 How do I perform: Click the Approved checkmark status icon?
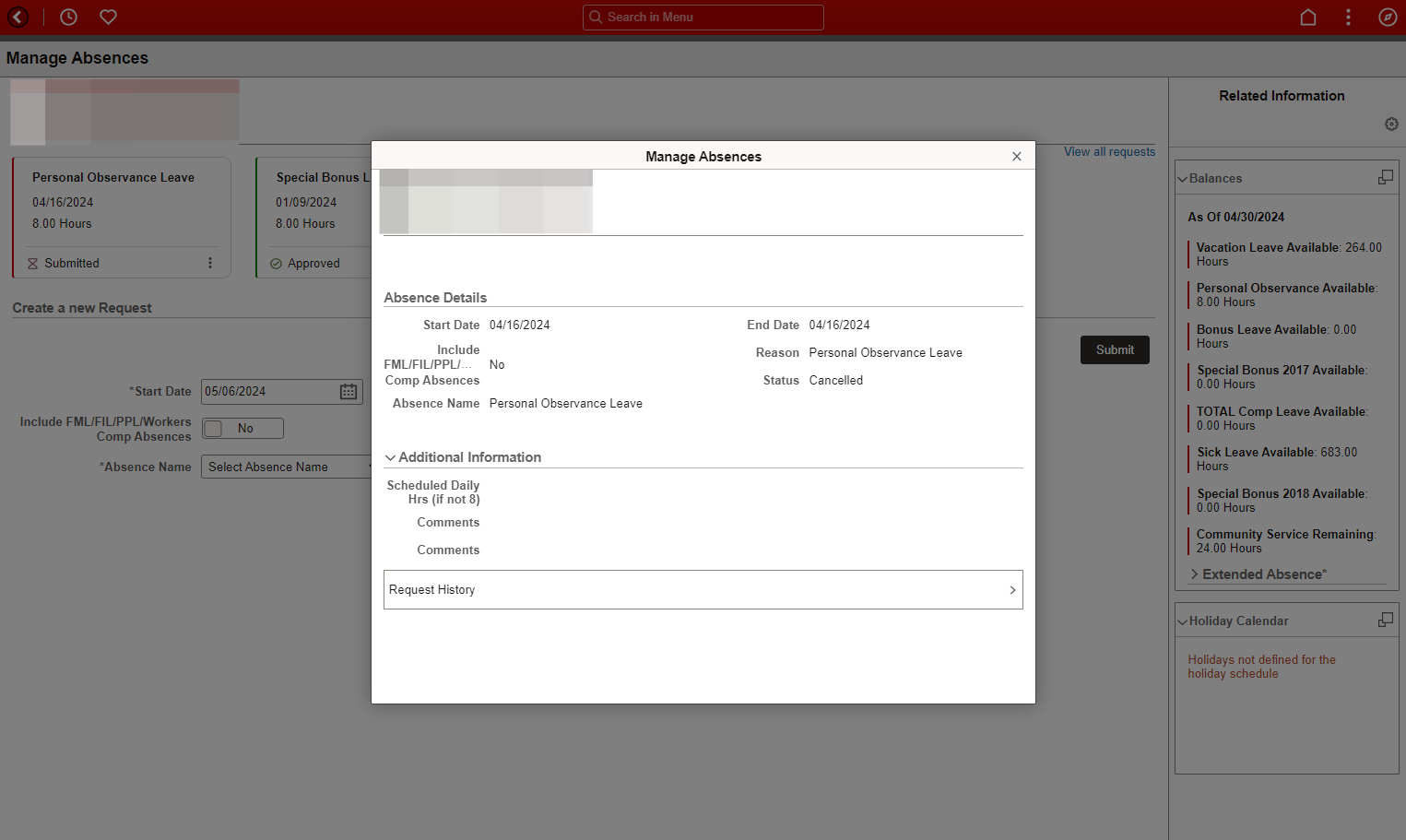pos(276,264)
